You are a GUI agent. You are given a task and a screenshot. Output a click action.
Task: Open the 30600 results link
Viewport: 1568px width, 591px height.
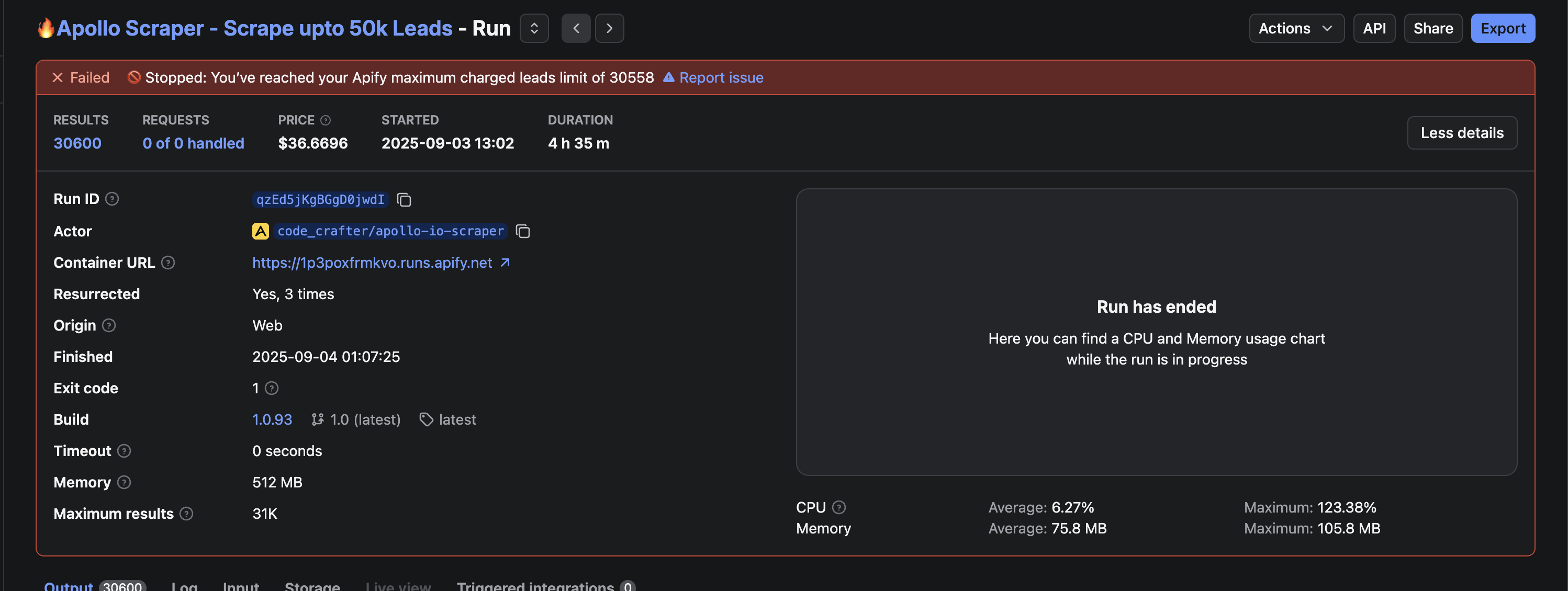(77, 143)
